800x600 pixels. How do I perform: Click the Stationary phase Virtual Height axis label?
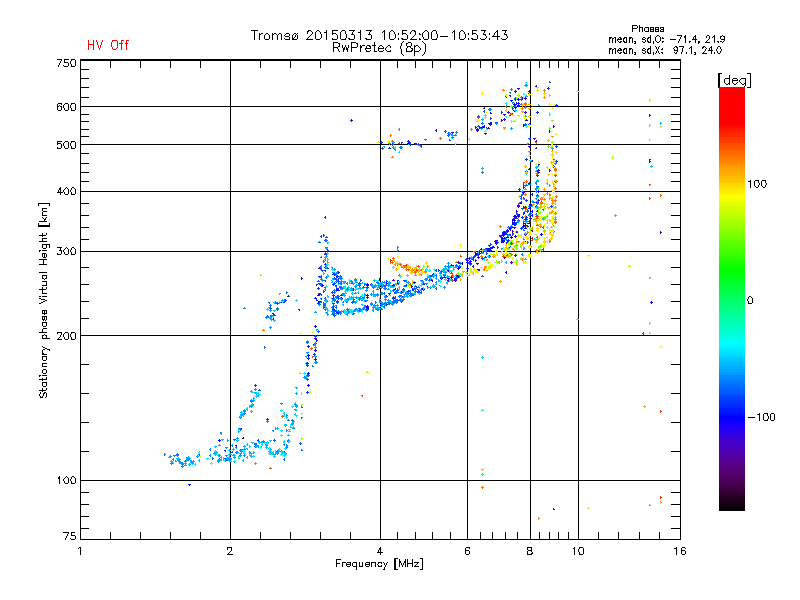click(44, 300)
